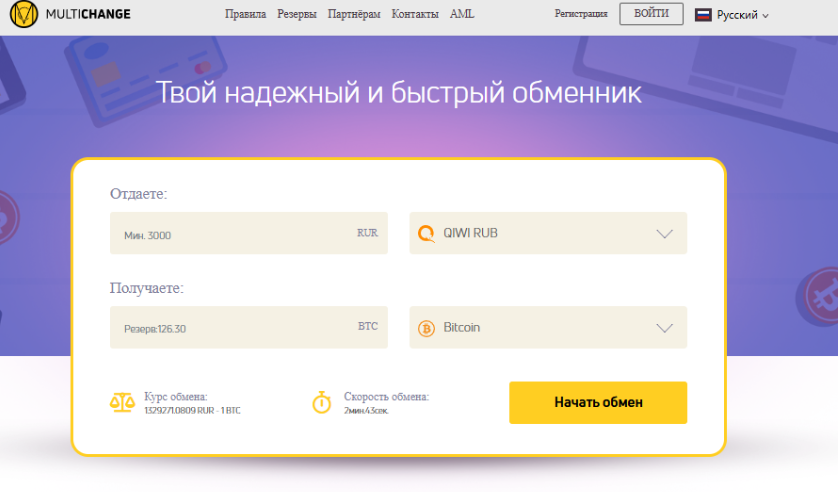Click the 'Твой надежный и быстрый обменник' headline
This screenshot has height=492, width=840.
pyautogui.click(x=399, y=93)
